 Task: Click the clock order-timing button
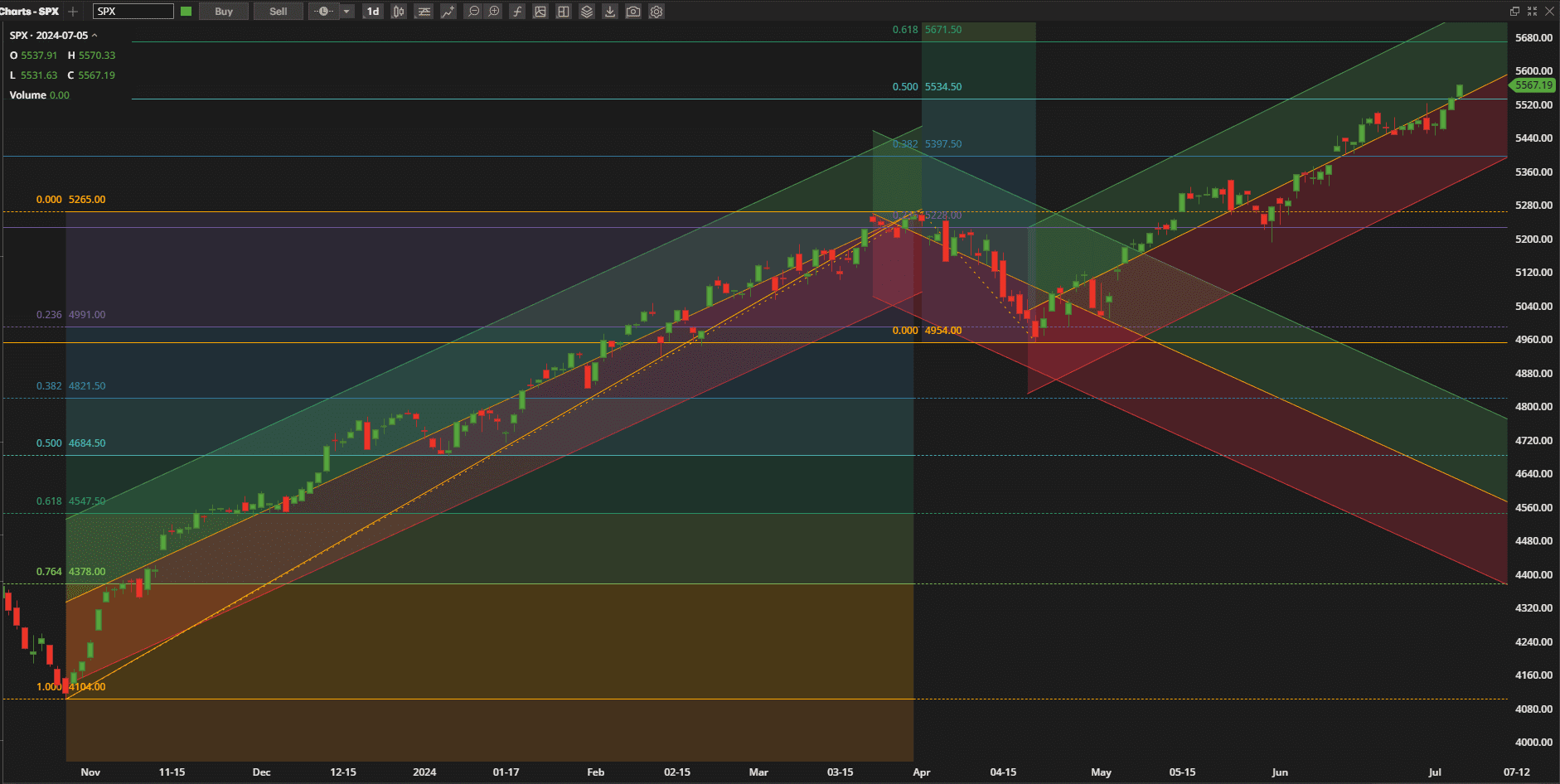point(324,12)
